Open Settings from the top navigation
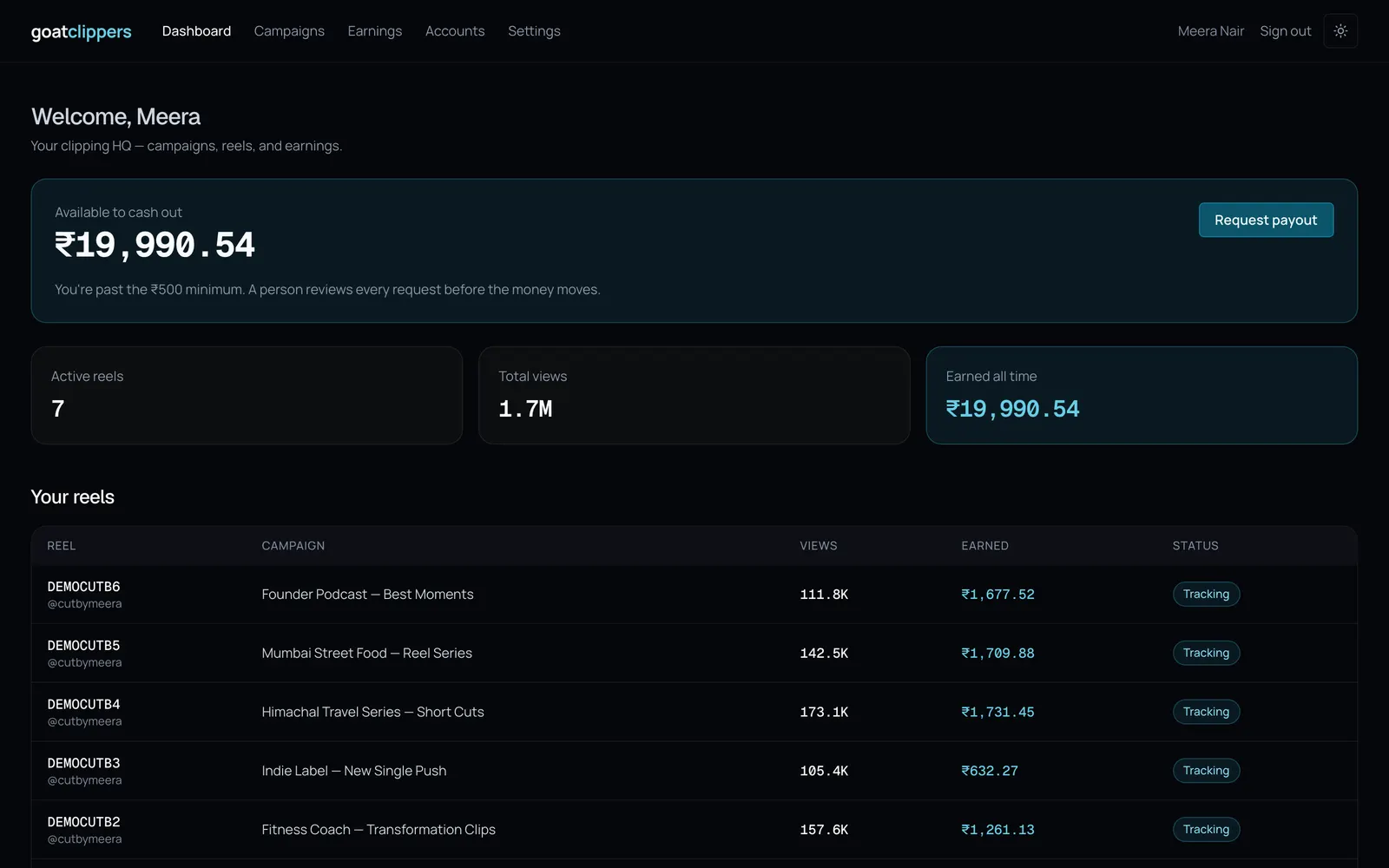 [534, 31]
